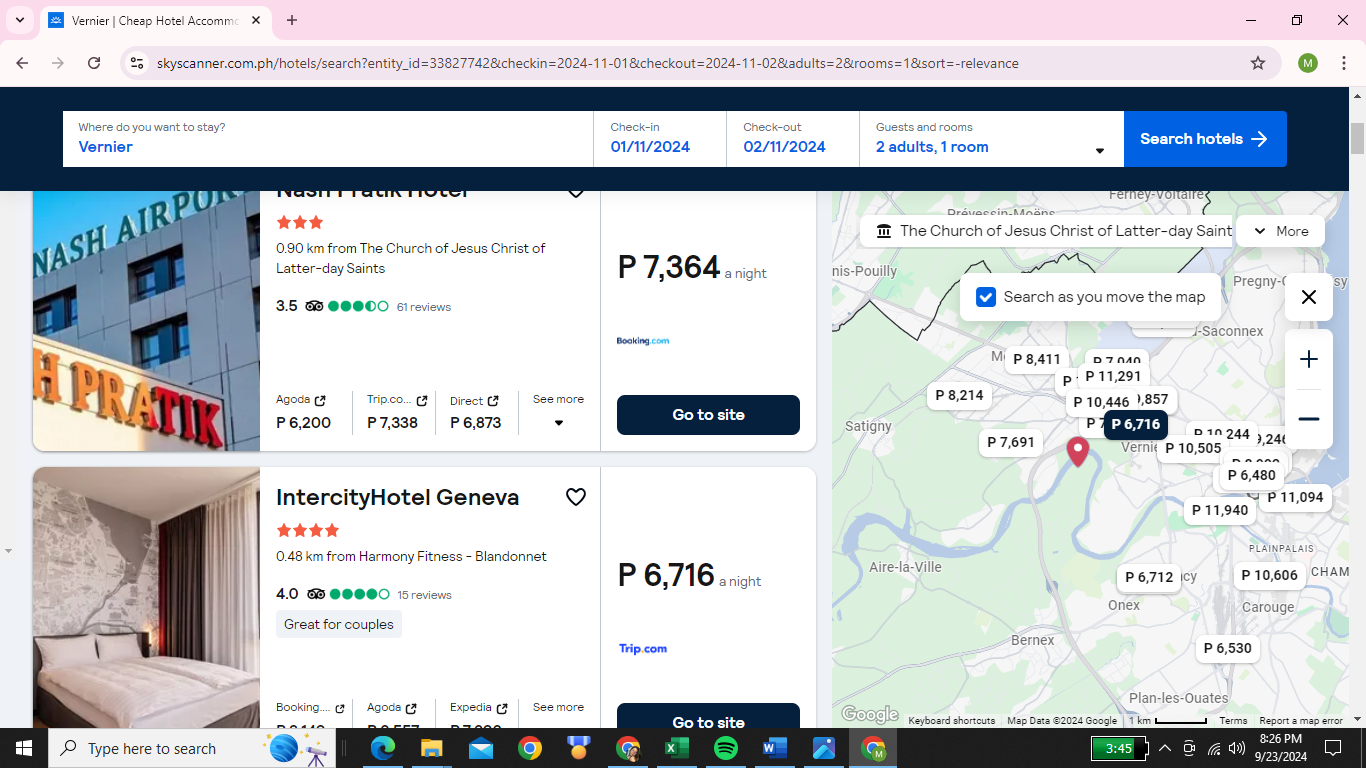Click the browser address bar URL

pyautogui.click(x=588, y=63)
